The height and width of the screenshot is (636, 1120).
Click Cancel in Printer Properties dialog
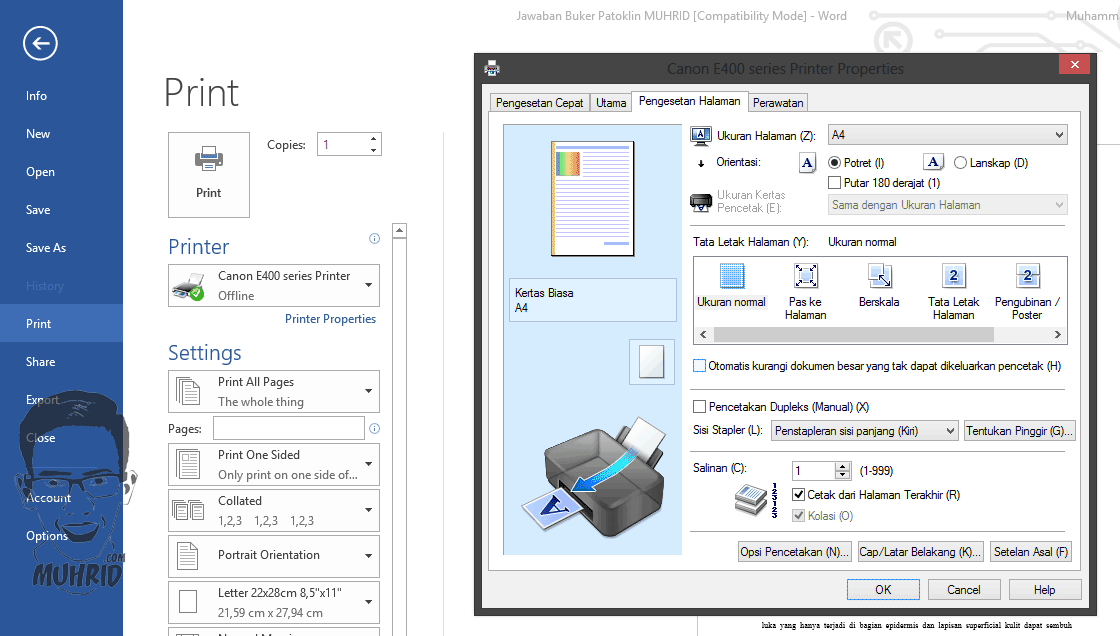964,590
